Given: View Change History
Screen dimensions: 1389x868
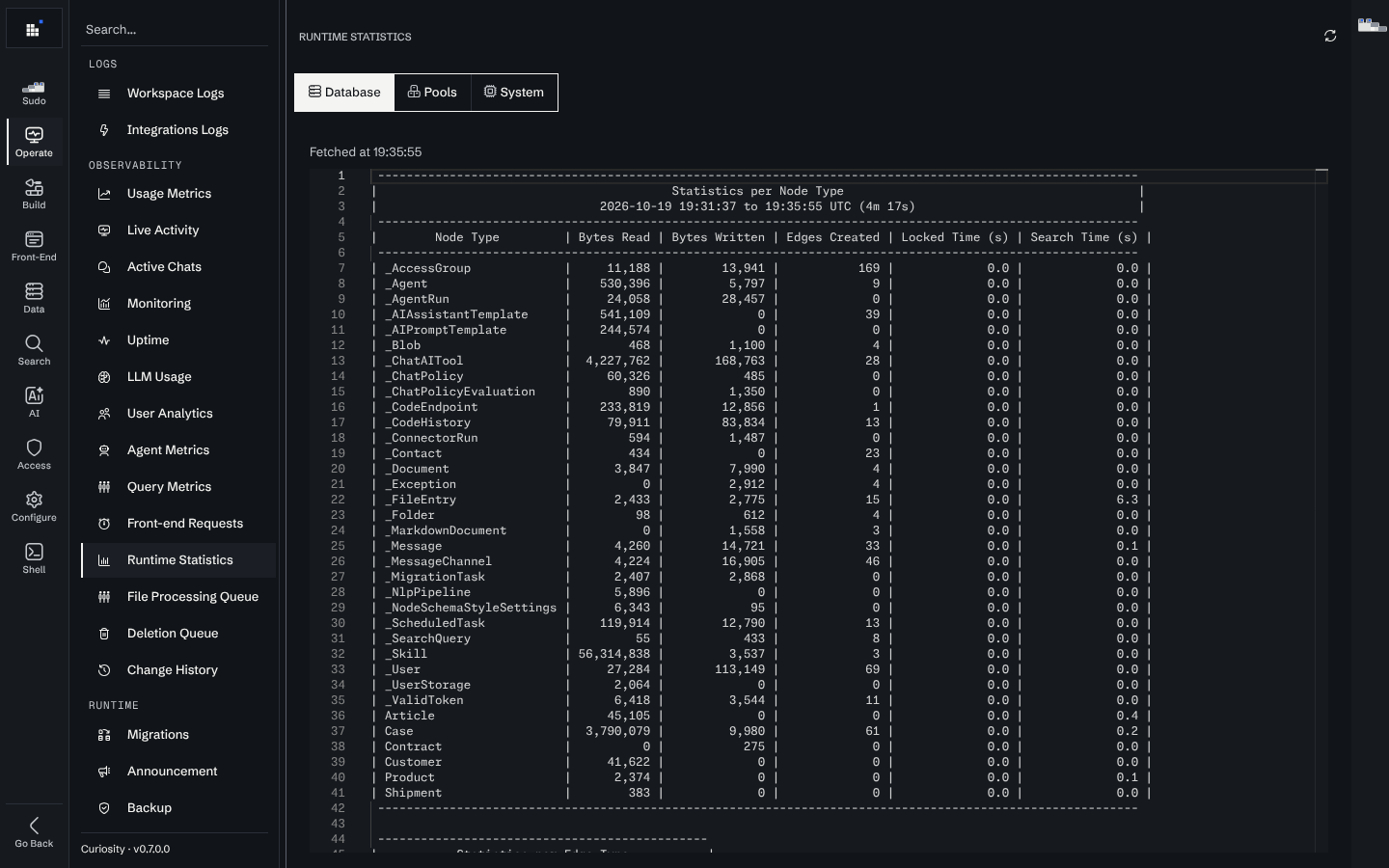Looking at the screenshot, I should point(178,670).
